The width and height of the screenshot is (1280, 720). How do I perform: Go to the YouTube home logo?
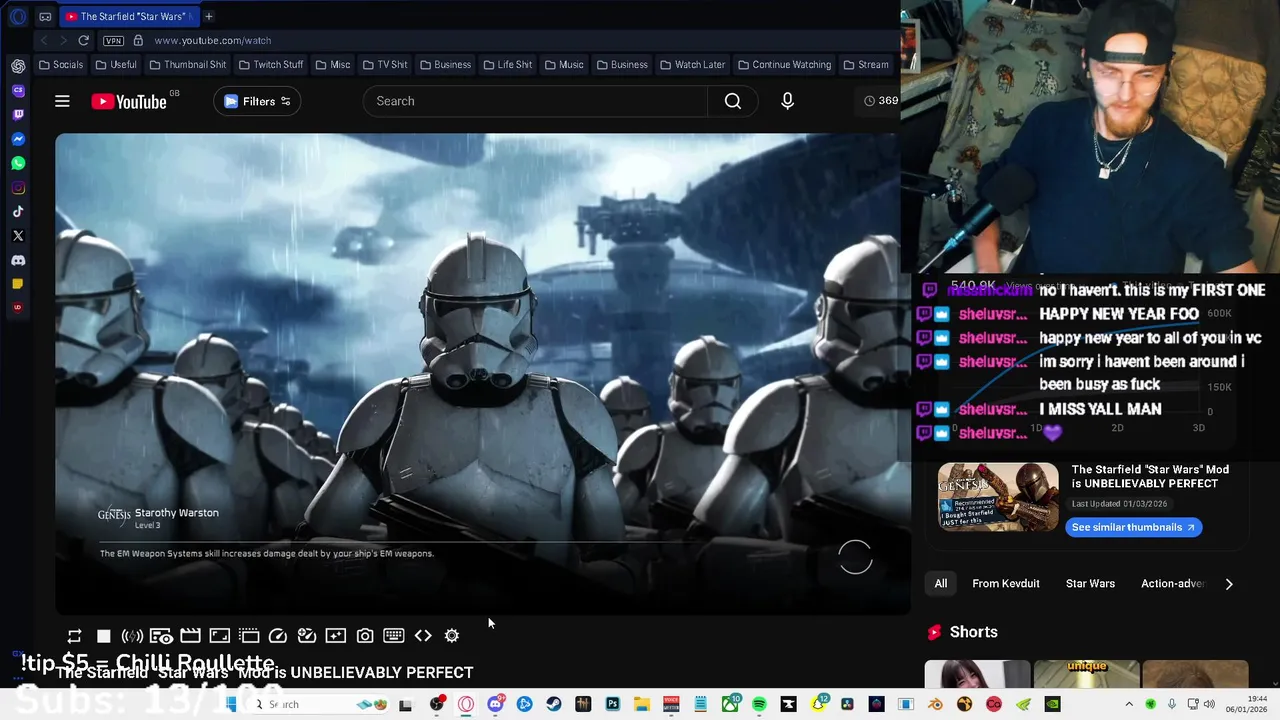(129, 101)
